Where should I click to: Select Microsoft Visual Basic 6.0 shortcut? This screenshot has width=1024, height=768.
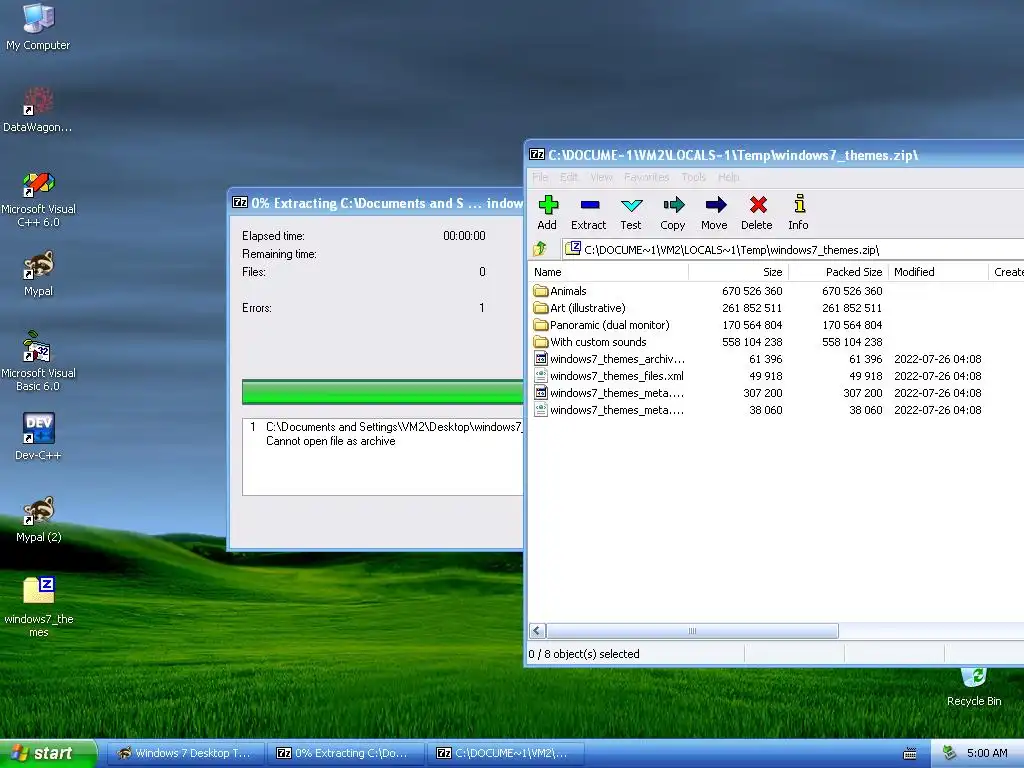pos(38,361)
